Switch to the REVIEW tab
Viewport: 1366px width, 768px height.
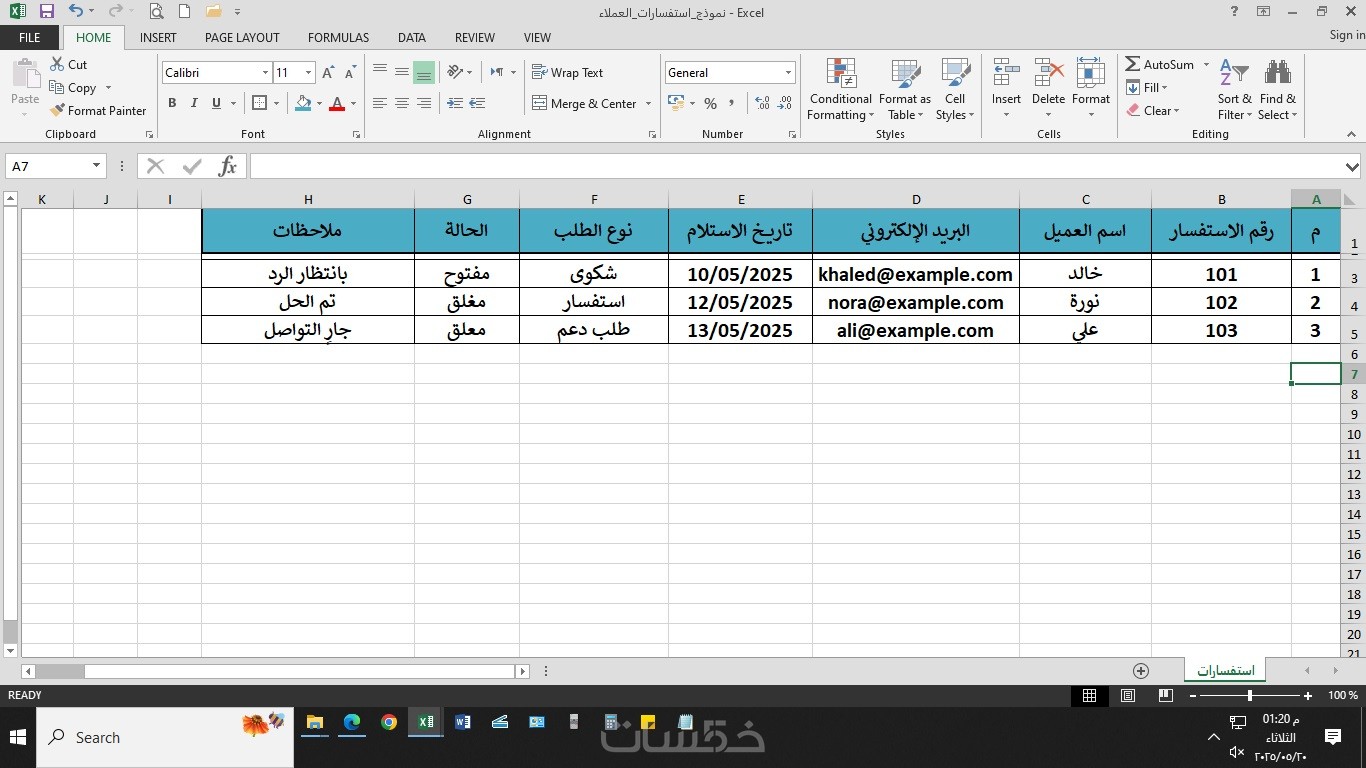tap(474, 38)
